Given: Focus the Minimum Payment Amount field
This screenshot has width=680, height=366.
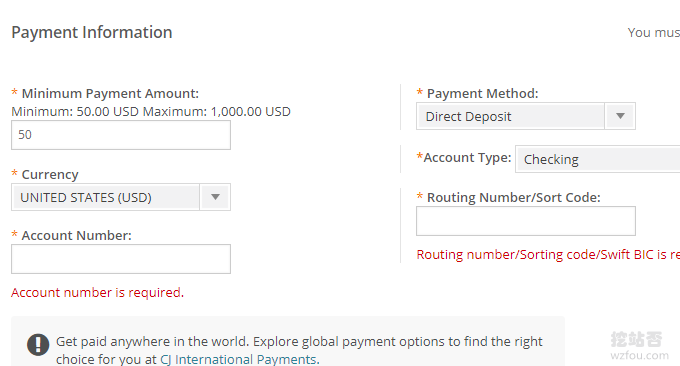Looking at the screenshot, I should point(121,135).
